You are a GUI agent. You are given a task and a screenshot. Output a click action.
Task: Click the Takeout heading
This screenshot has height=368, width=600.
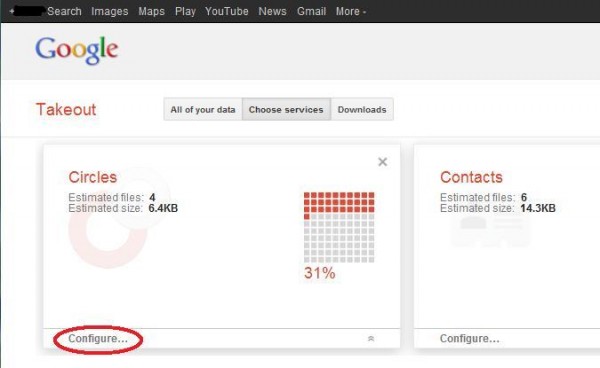(x=66, y=109)
